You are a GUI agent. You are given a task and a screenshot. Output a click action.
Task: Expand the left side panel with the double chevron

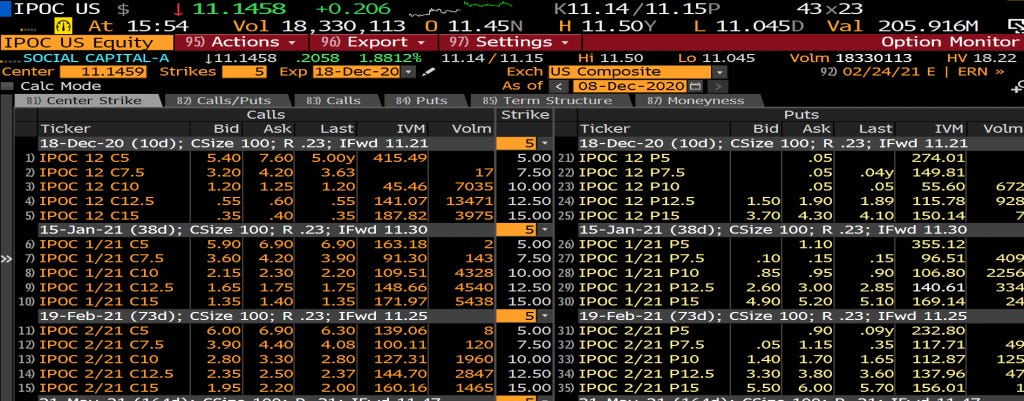pos(7,259)
